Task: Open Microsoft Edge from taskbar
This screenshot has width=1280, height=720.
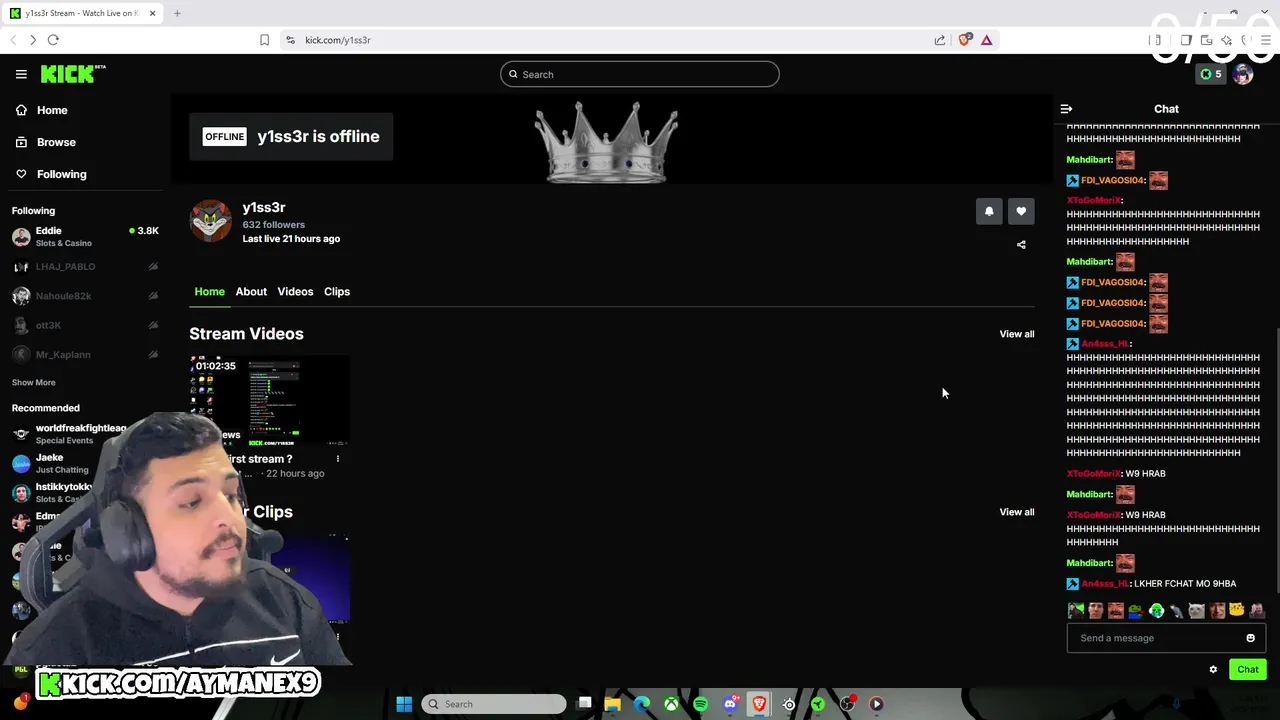Action: tap(642, 704)
